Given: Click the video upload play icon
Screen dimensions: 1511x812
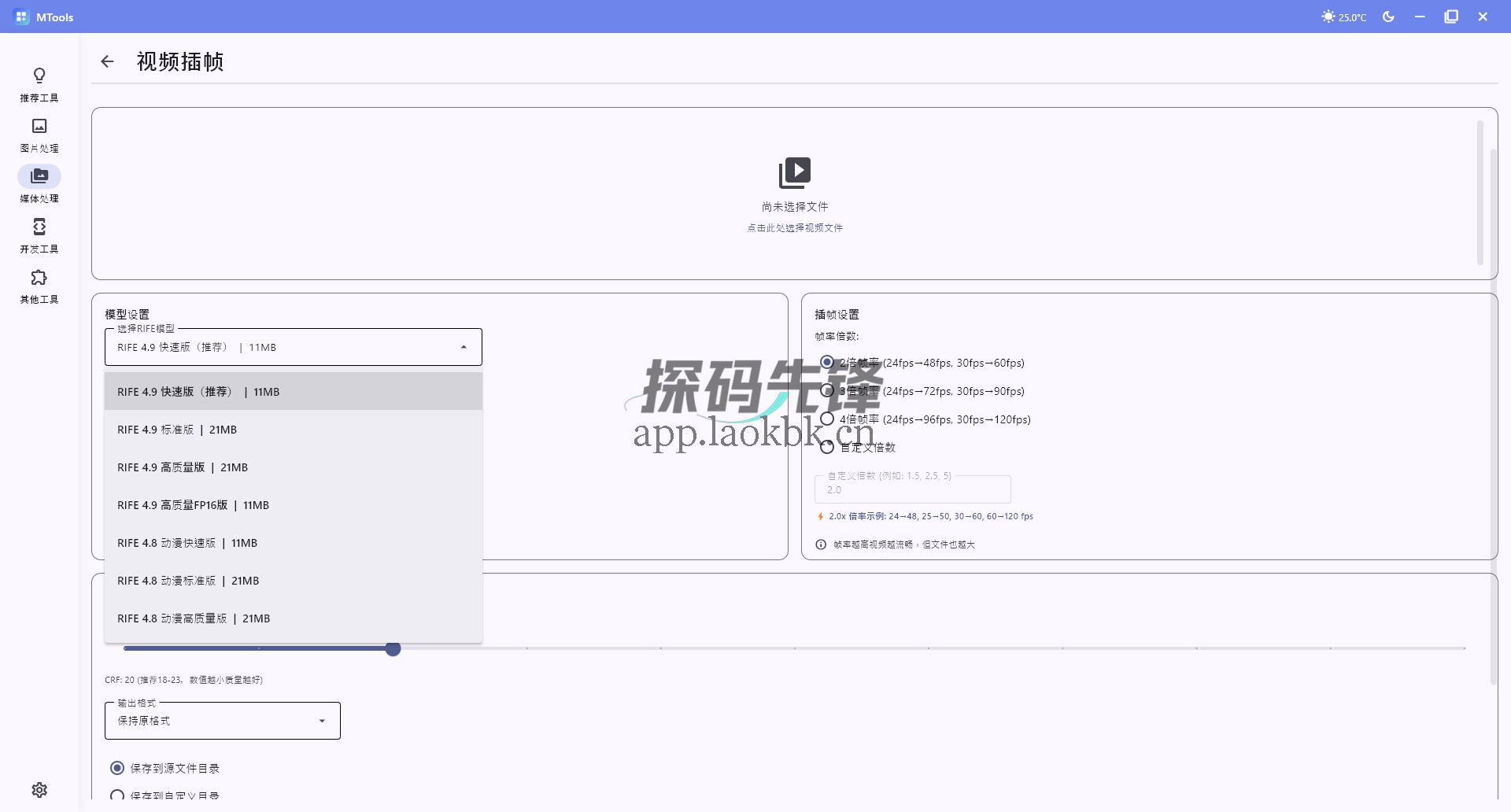Looking at the screenshot, I should [x=796, y=172].
